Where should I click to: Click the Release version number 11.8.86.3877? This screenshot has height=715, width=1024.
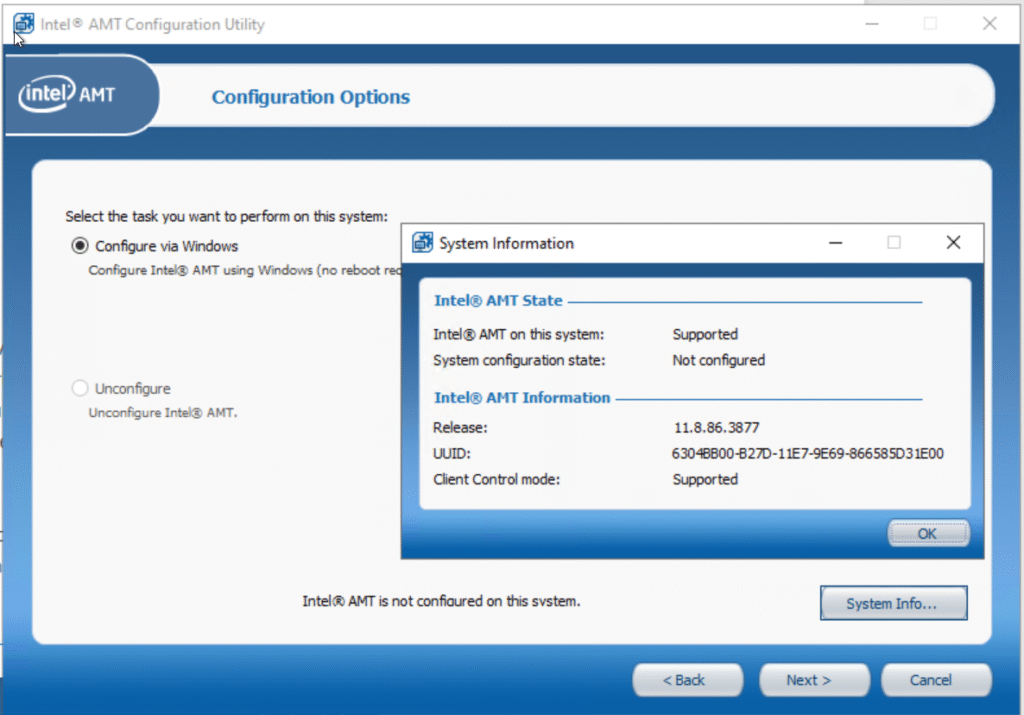tap(716, 427)
